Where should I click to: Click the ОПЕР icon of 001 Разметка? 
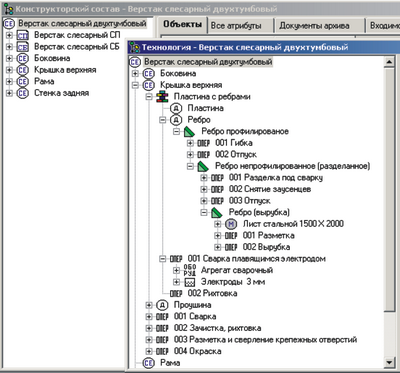(x=231, y=236)
